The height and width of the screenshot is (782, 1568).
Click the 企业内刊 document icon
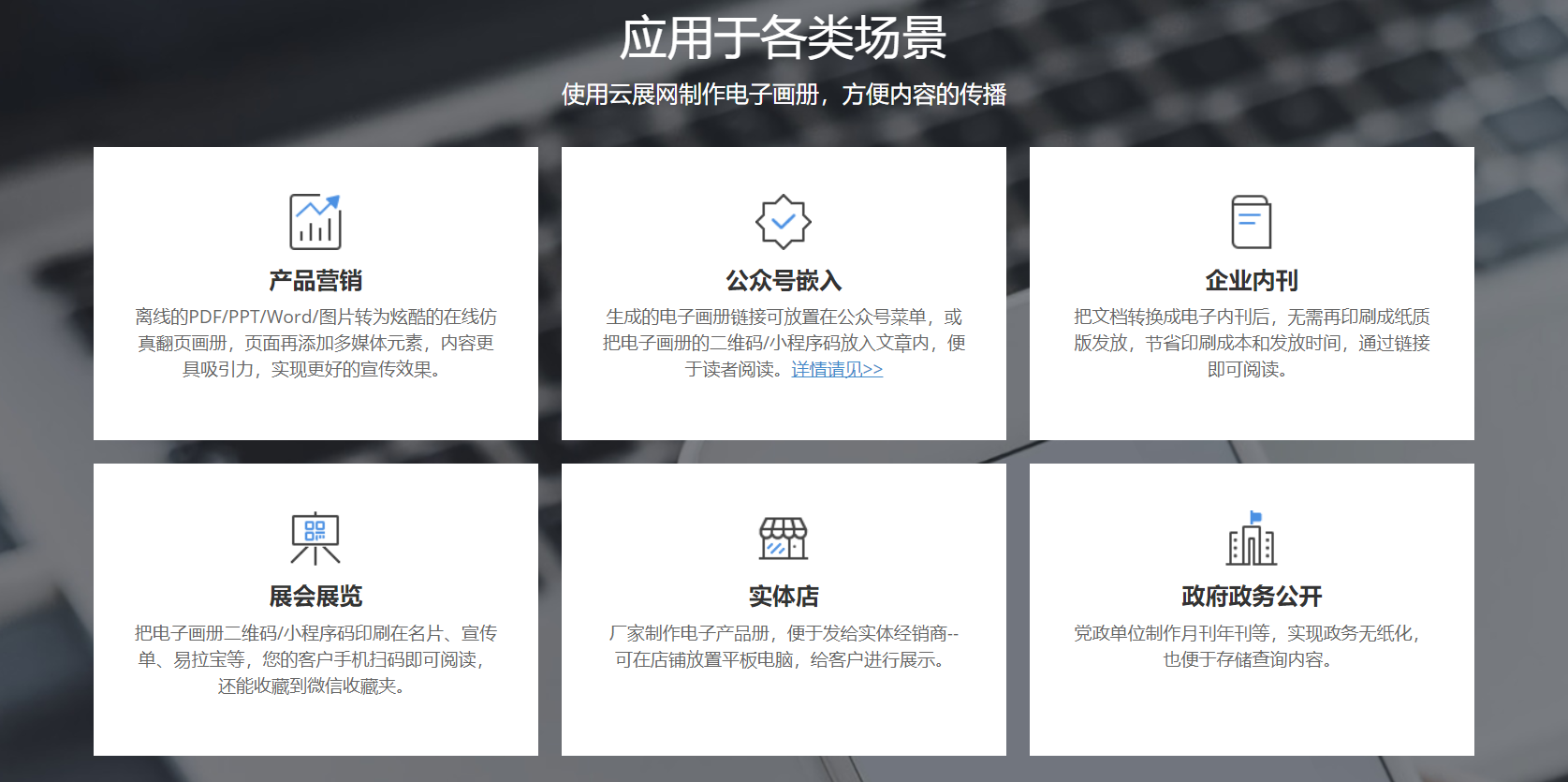1252,222
